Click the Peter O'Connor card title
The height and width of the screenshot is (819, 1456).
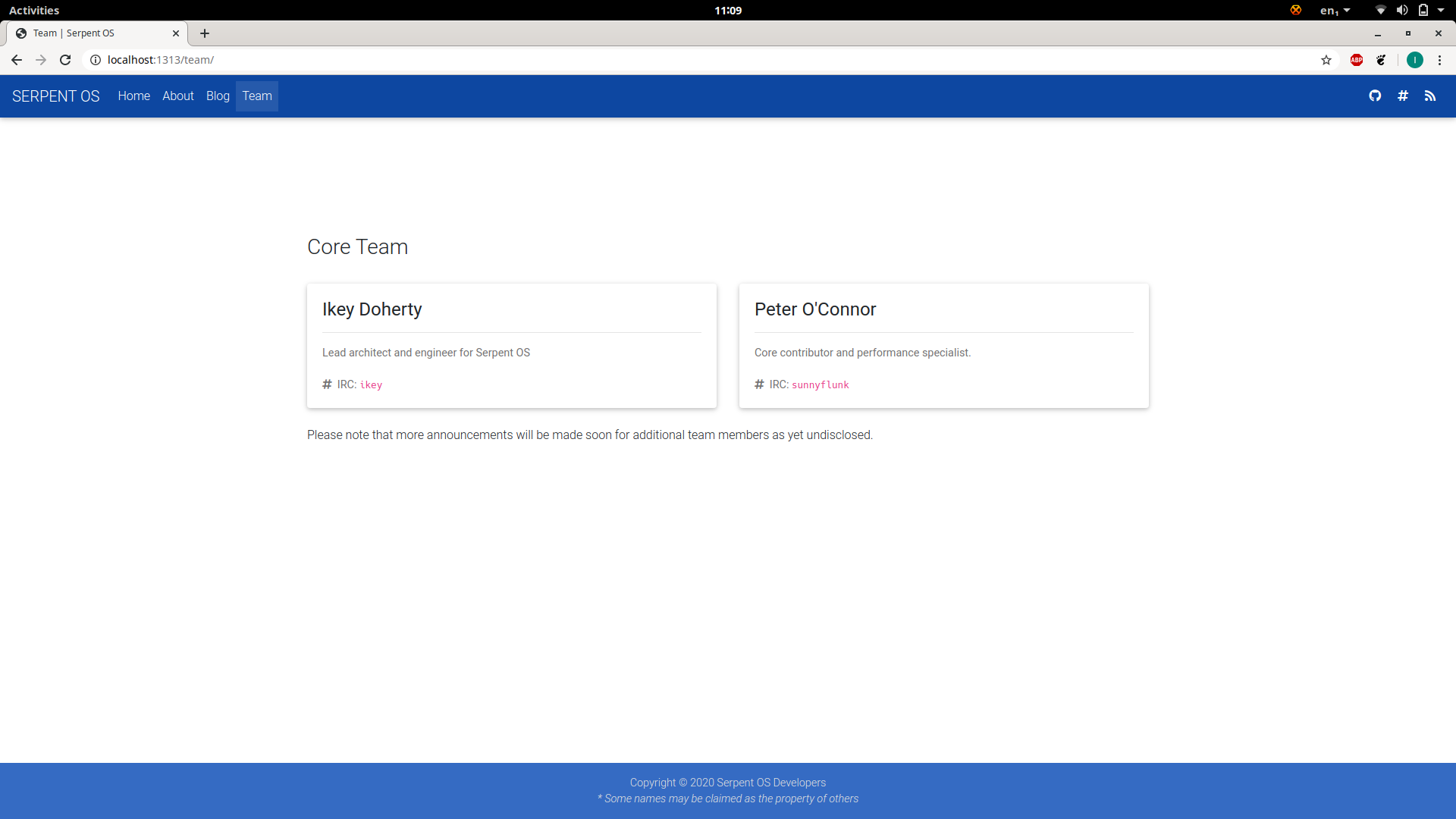(815, 309)
